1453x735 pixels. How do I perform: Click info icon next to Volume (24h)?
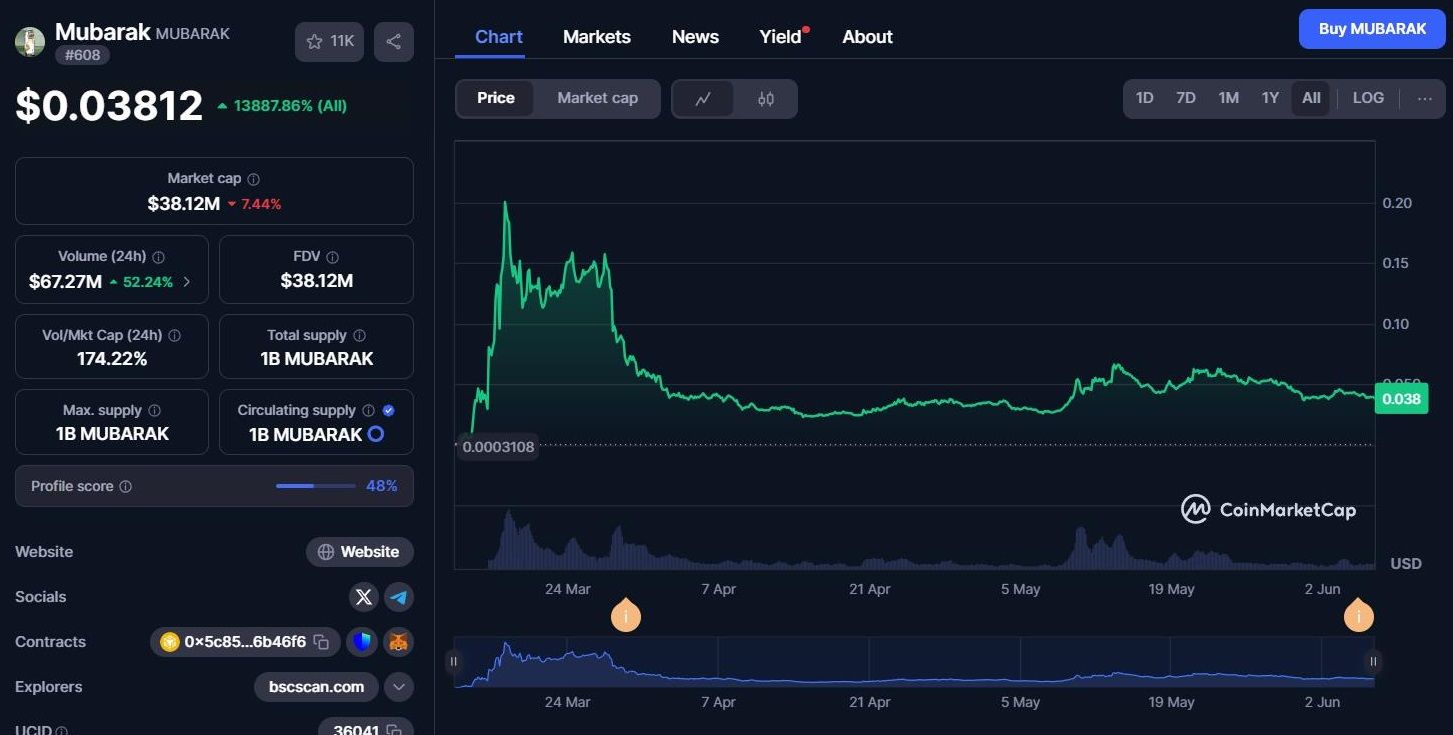tap(159, 257)
